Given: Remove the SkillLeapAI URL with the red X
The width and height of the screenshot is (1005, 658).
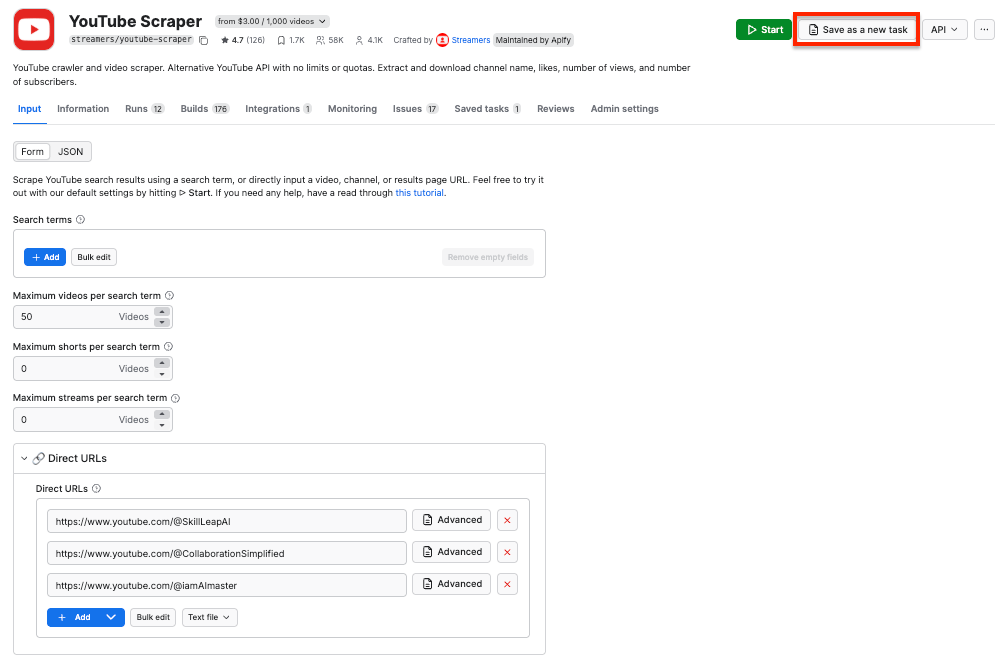Looking at the screenshot, I should click(x=507, y=520).
